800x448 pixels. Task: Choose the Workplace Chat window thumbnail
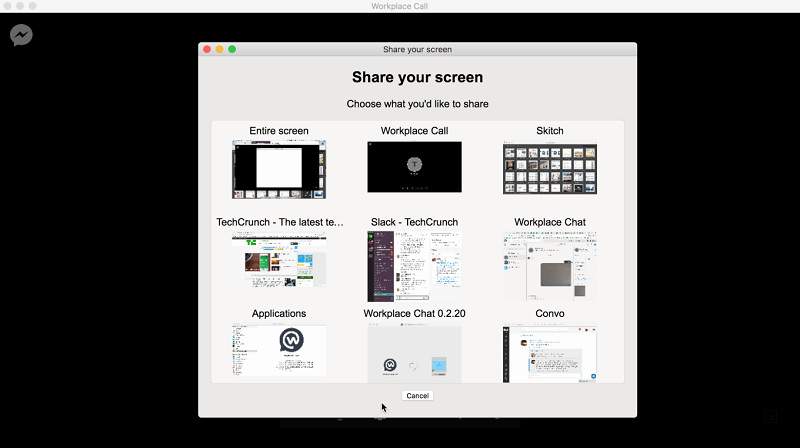pos(549,266)
